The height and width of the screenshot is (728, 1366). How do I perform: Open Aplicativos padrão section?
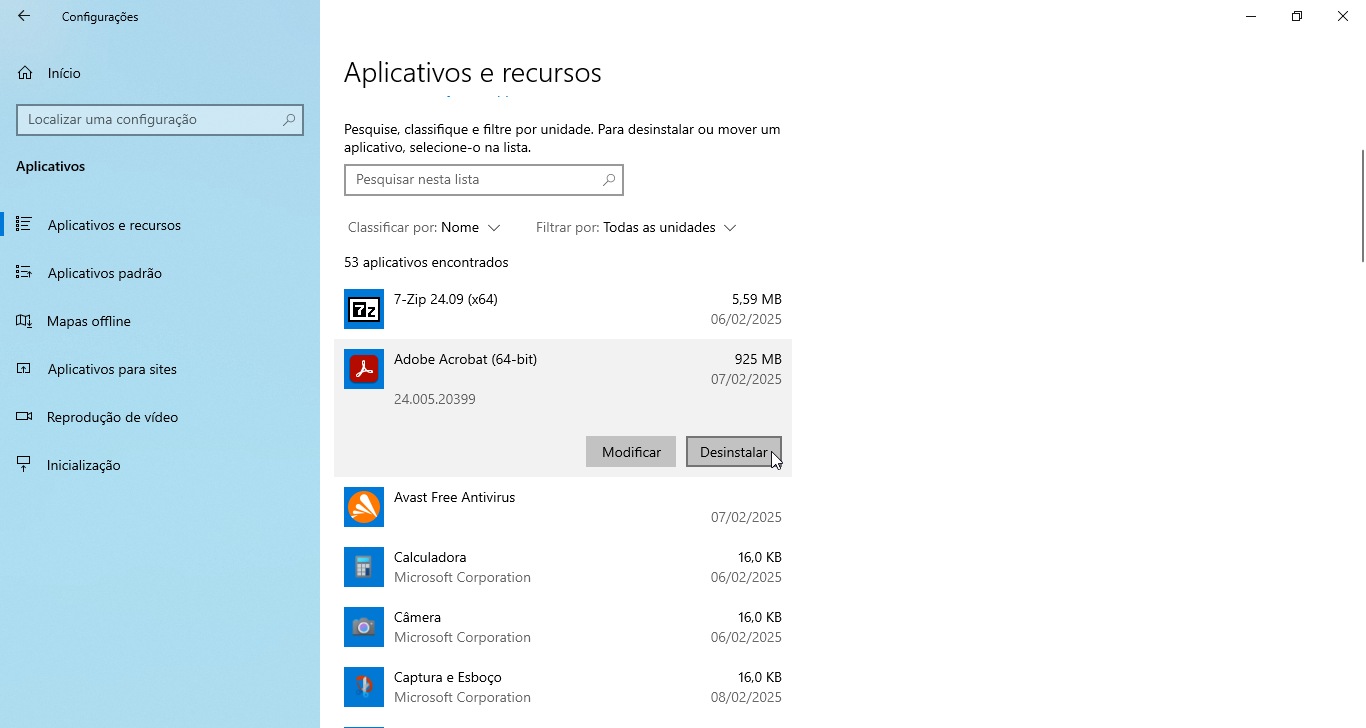160,273
